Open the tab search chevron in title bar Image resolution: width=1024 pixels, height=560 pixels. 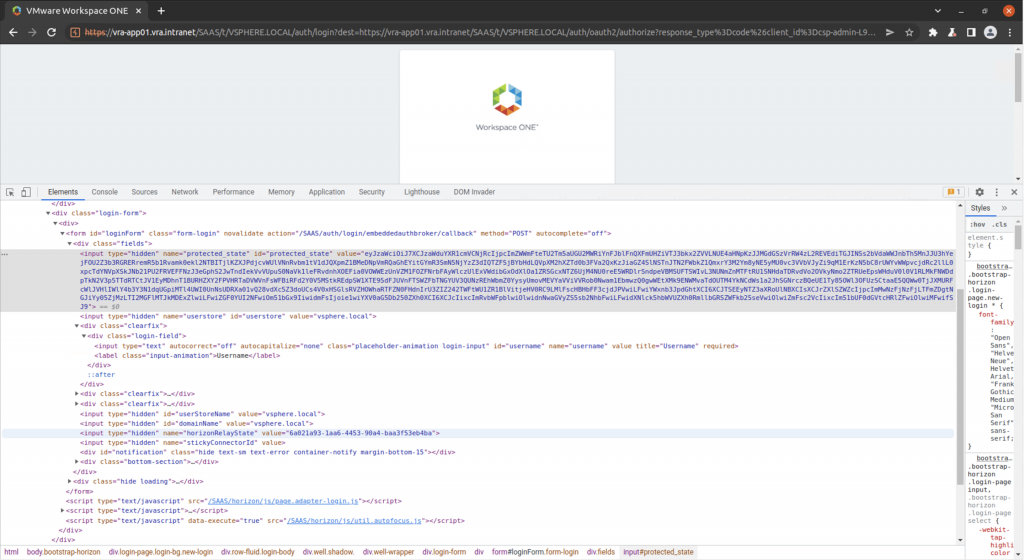click(x=938, y=10)
